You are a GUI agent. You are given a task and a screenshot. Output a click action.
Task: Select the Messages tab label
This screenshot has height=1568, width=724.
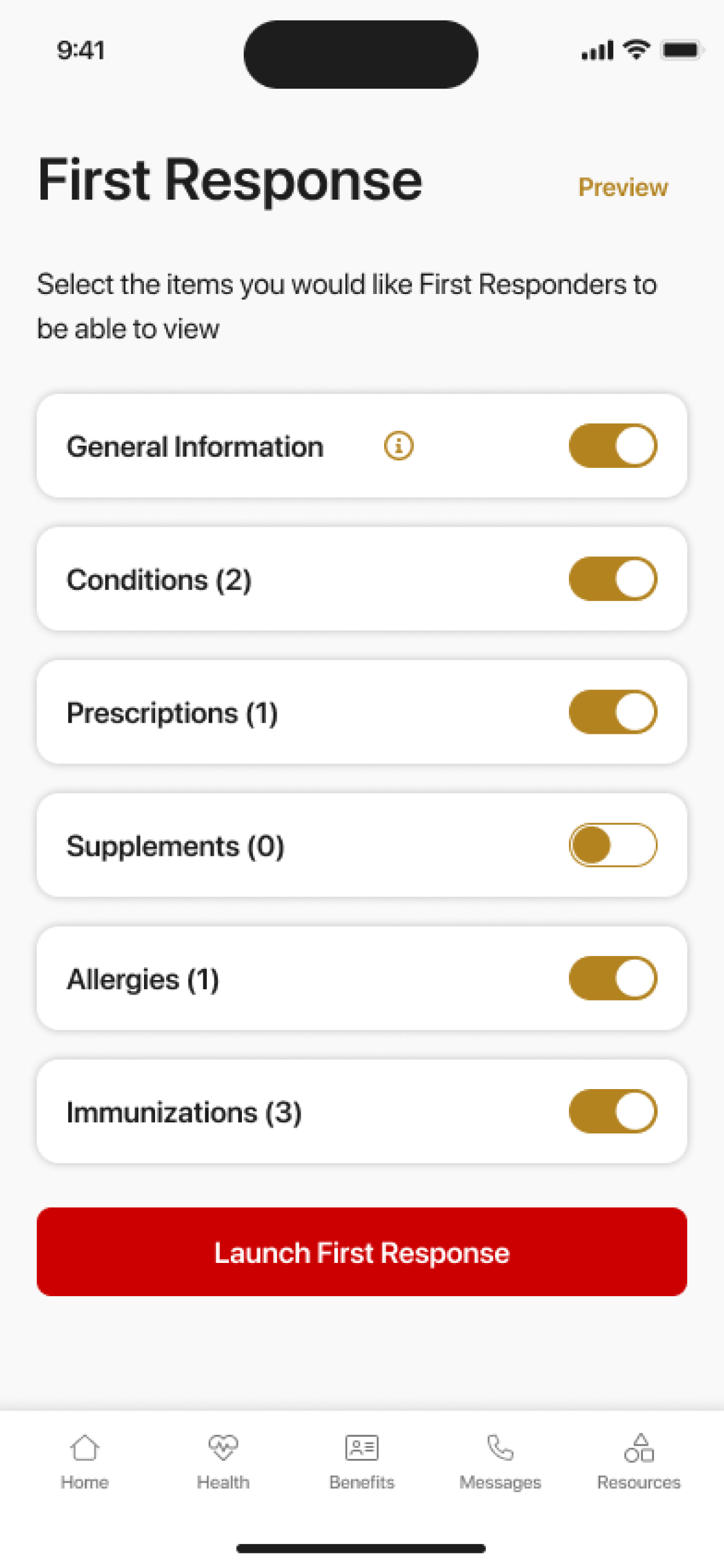(500, 1483)
